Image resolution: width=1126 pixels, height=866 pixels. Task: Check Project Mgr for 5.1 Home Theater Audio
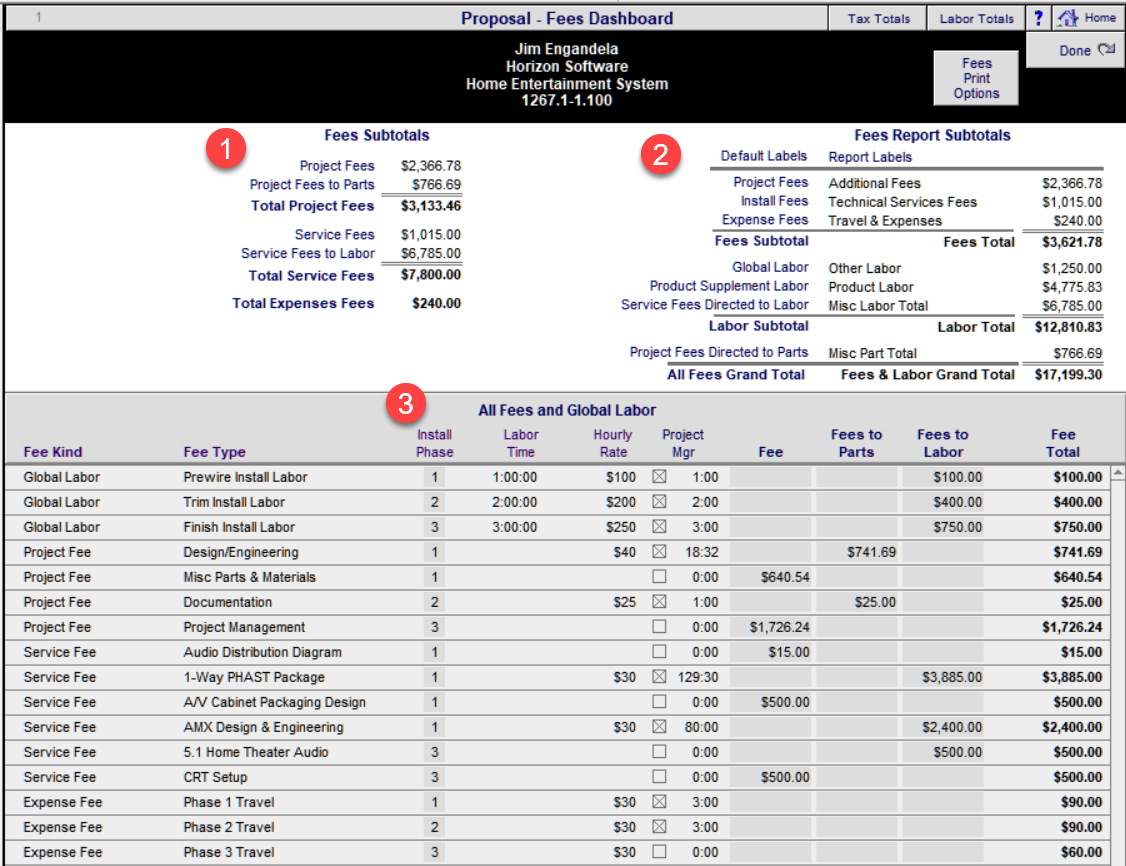pos(659,752)
